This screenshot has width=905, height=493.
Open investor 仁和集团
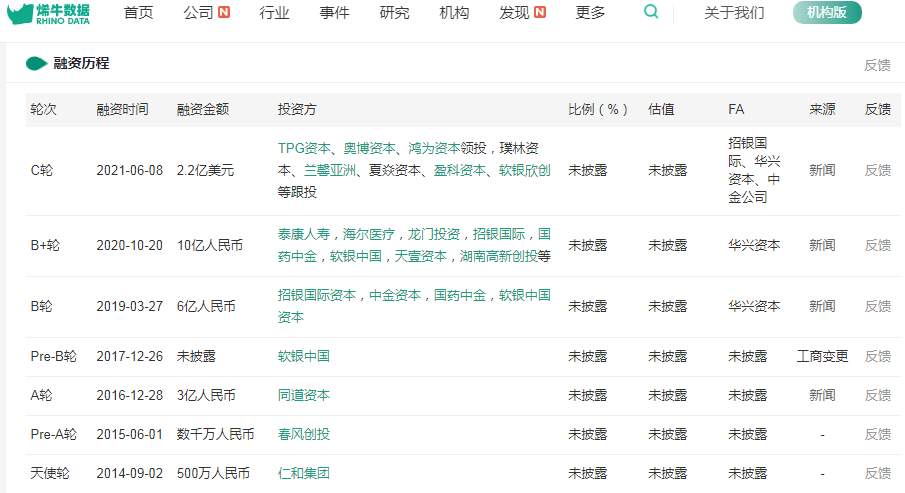click(304, 473)
